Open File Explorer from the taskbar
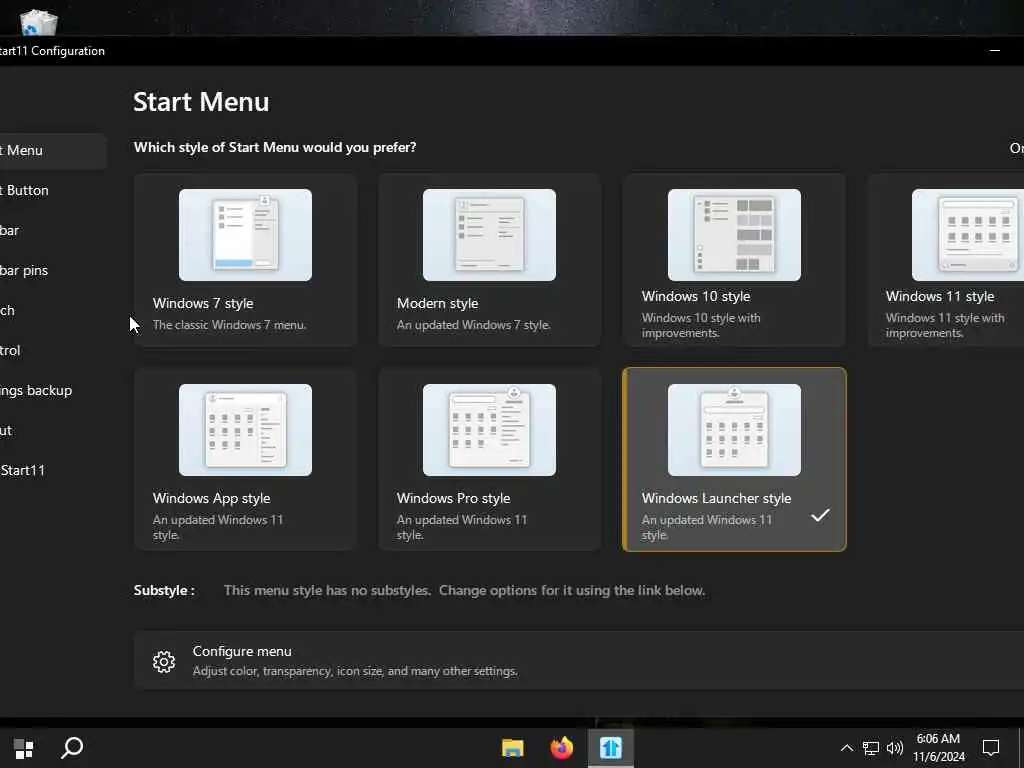The height and width of the screenshot is (768, 1024). [x=513, y=748]
